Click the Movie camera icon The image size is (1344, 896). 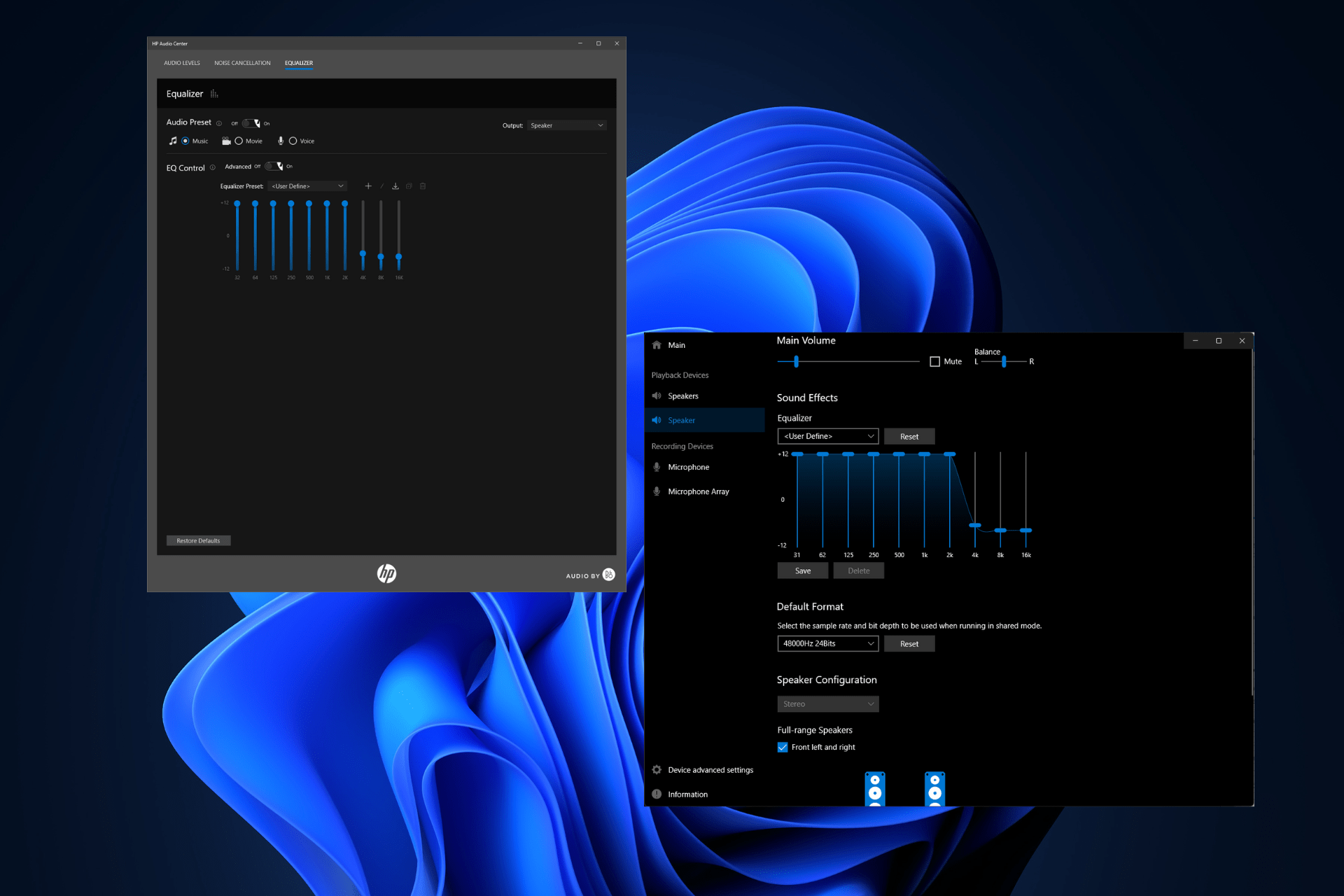coord(225,141)
